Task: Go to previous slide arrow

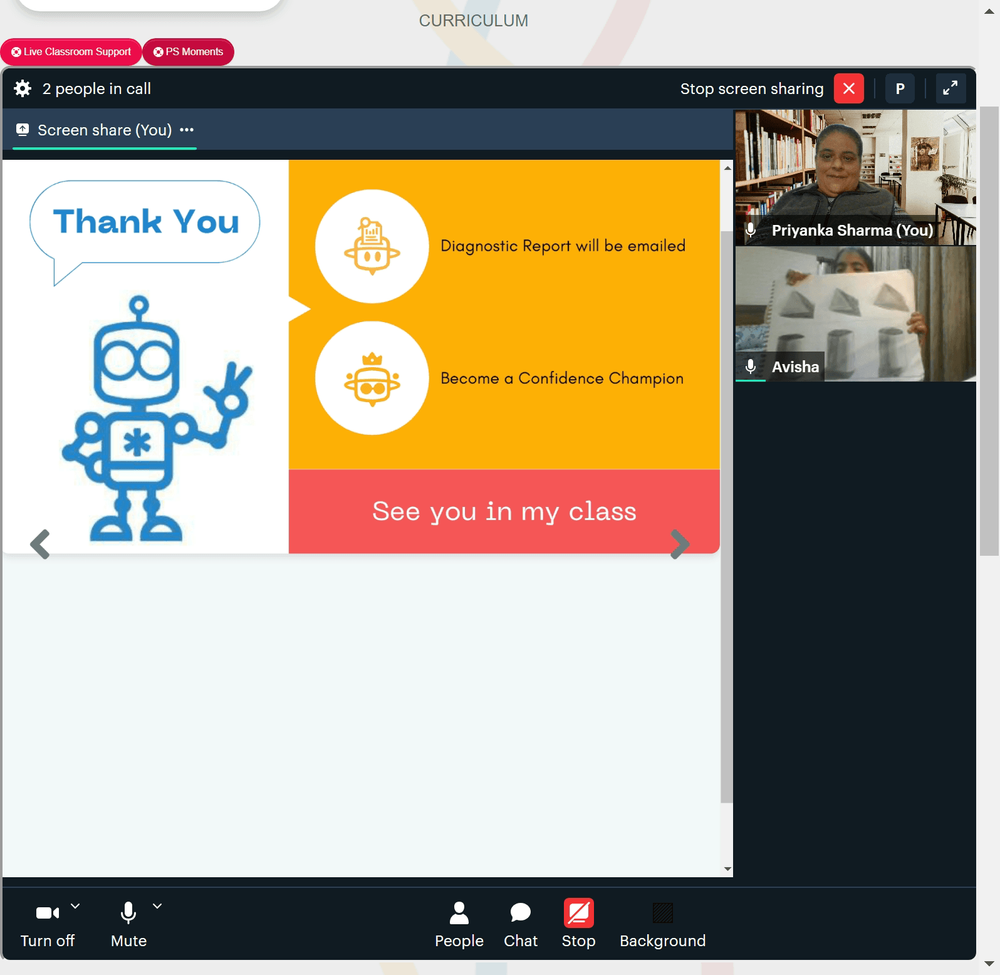Action: click(x=40, y=545)
